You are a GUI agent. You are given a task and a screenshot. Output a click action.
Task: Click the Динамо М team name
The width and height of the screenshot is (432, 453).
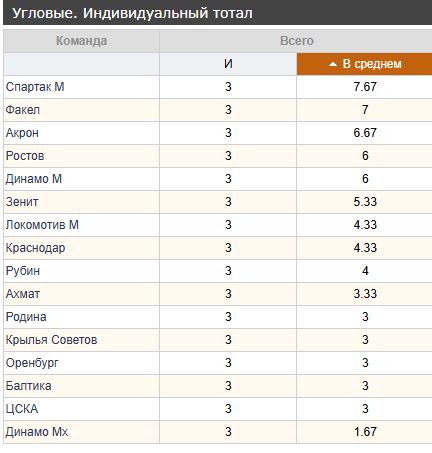point(34,179)
